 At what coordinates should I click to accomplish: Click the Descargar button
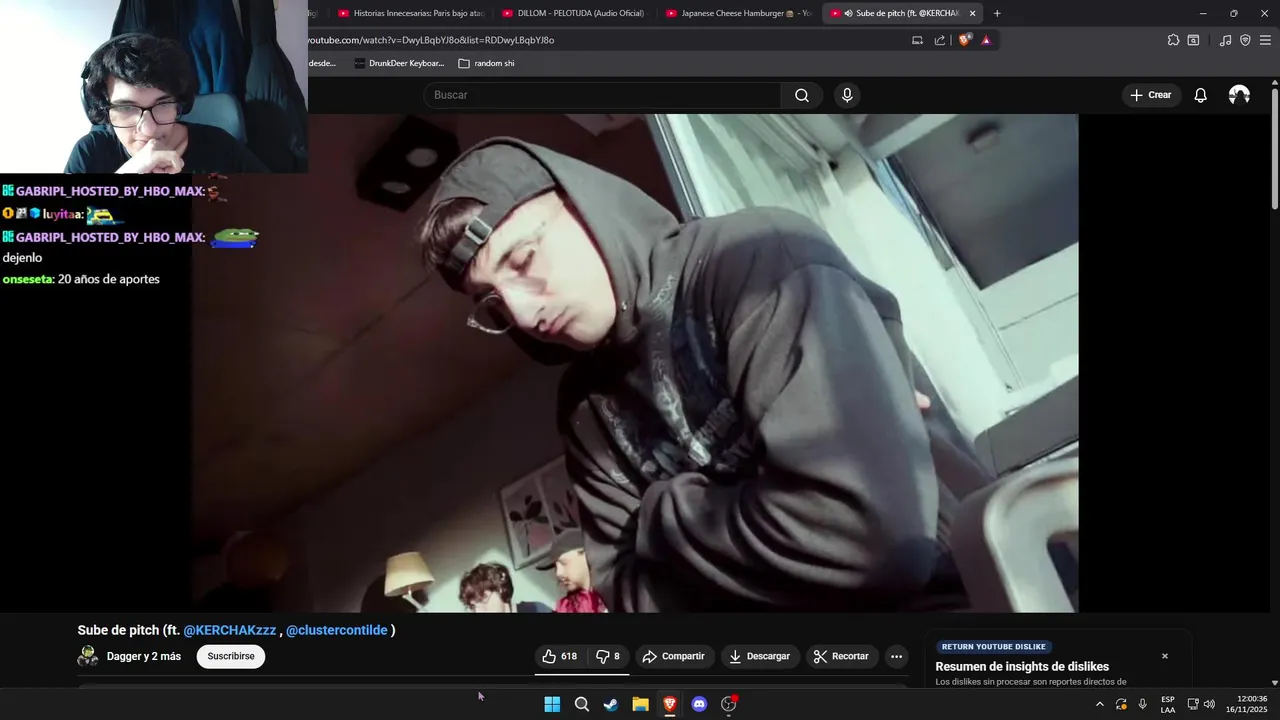click(760, 656)
